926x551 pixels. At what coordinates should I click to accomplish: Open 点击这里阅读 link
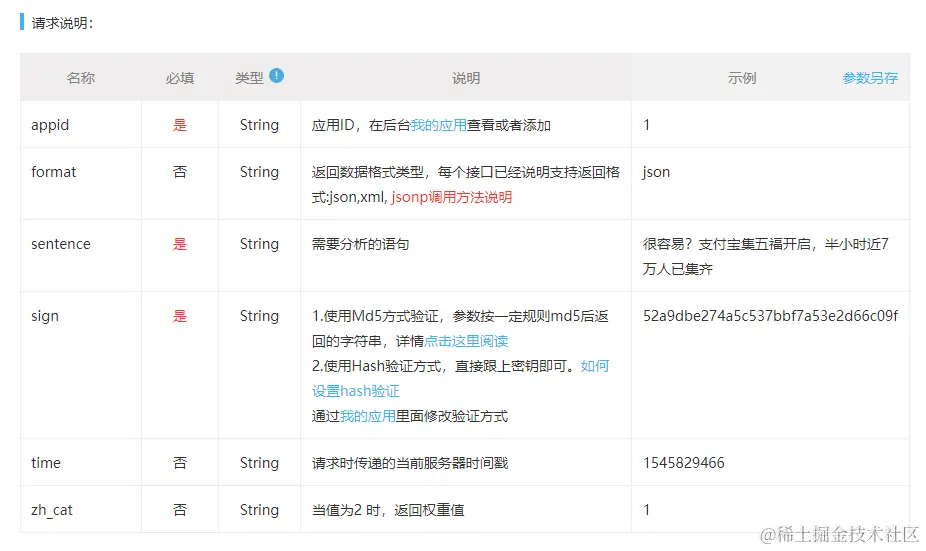[466, 341]
